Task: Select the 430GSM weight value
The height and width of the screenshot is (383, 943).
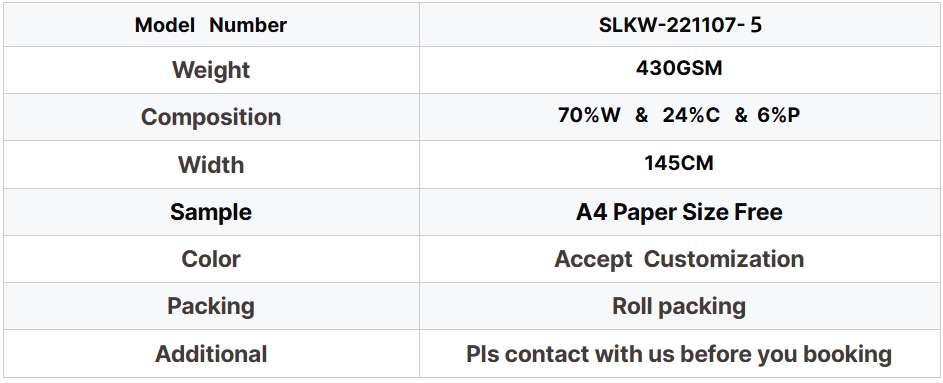Action: [x=679, y=68]
